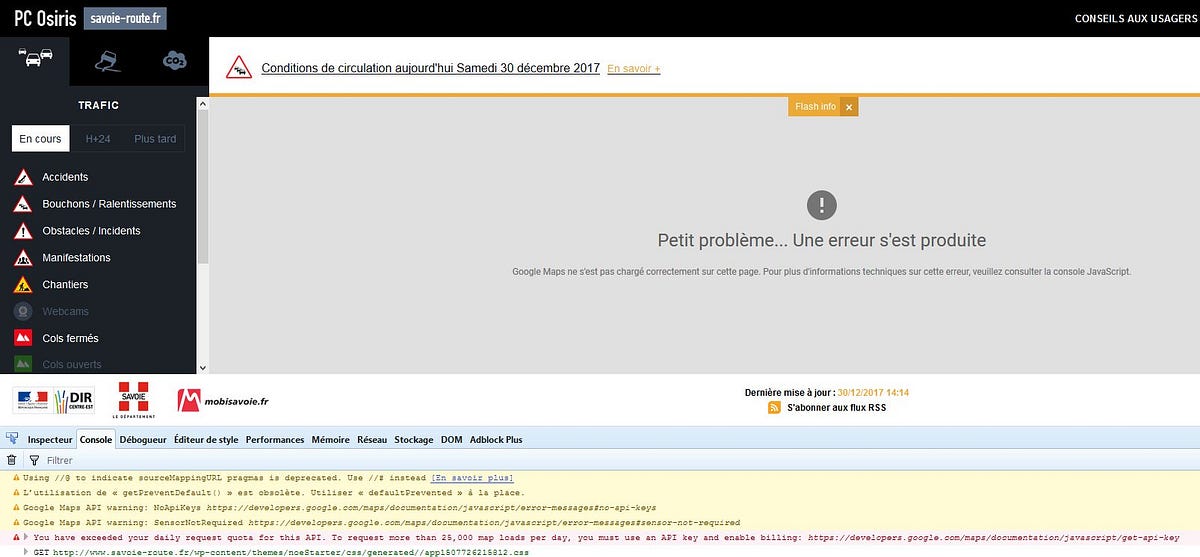Open the Réseau devtools tab
Viewport: 1200px width, 557px height.
[x=372, y=439]
